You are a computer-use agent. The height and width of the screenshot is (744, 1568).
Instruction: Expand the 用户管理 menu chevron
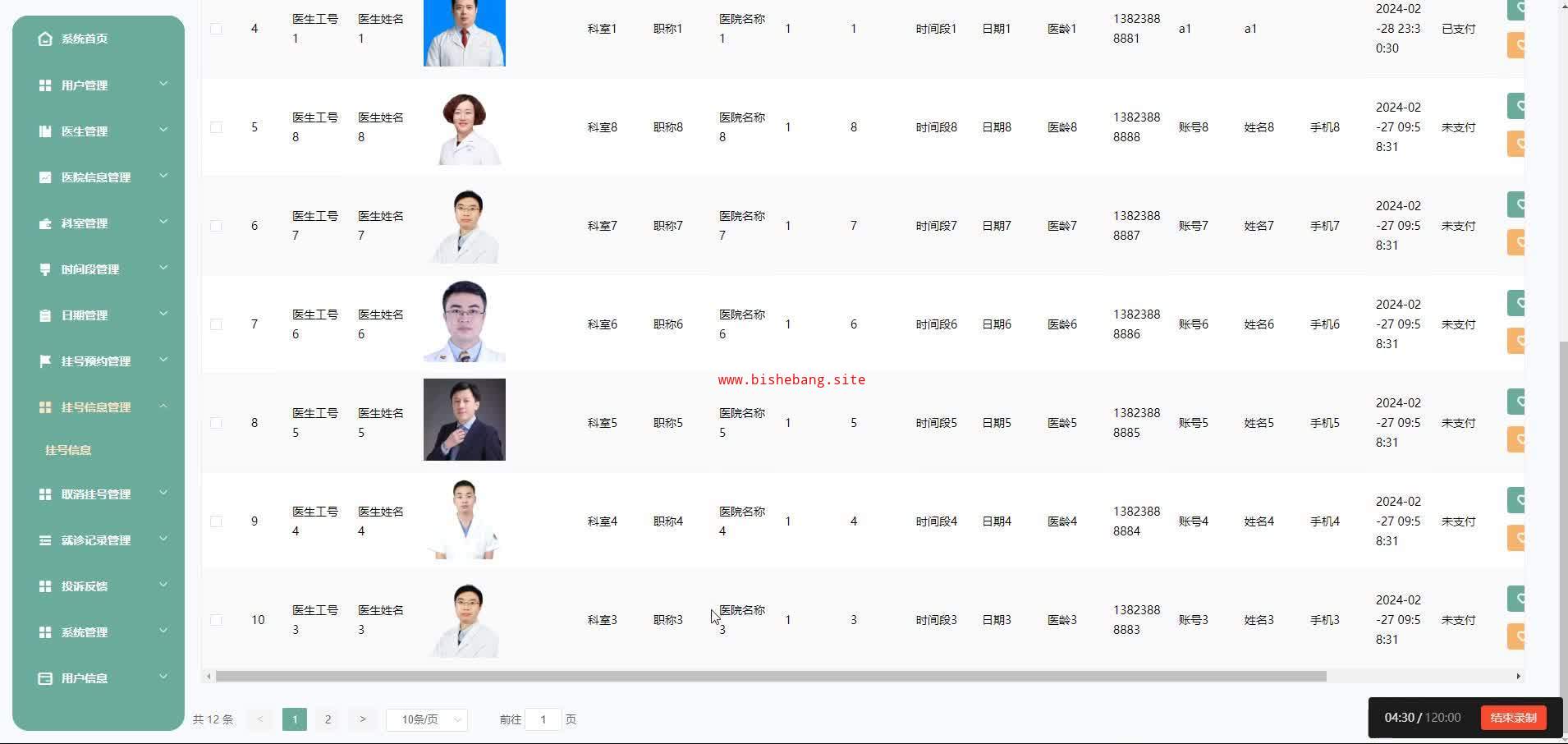point(163,84)
